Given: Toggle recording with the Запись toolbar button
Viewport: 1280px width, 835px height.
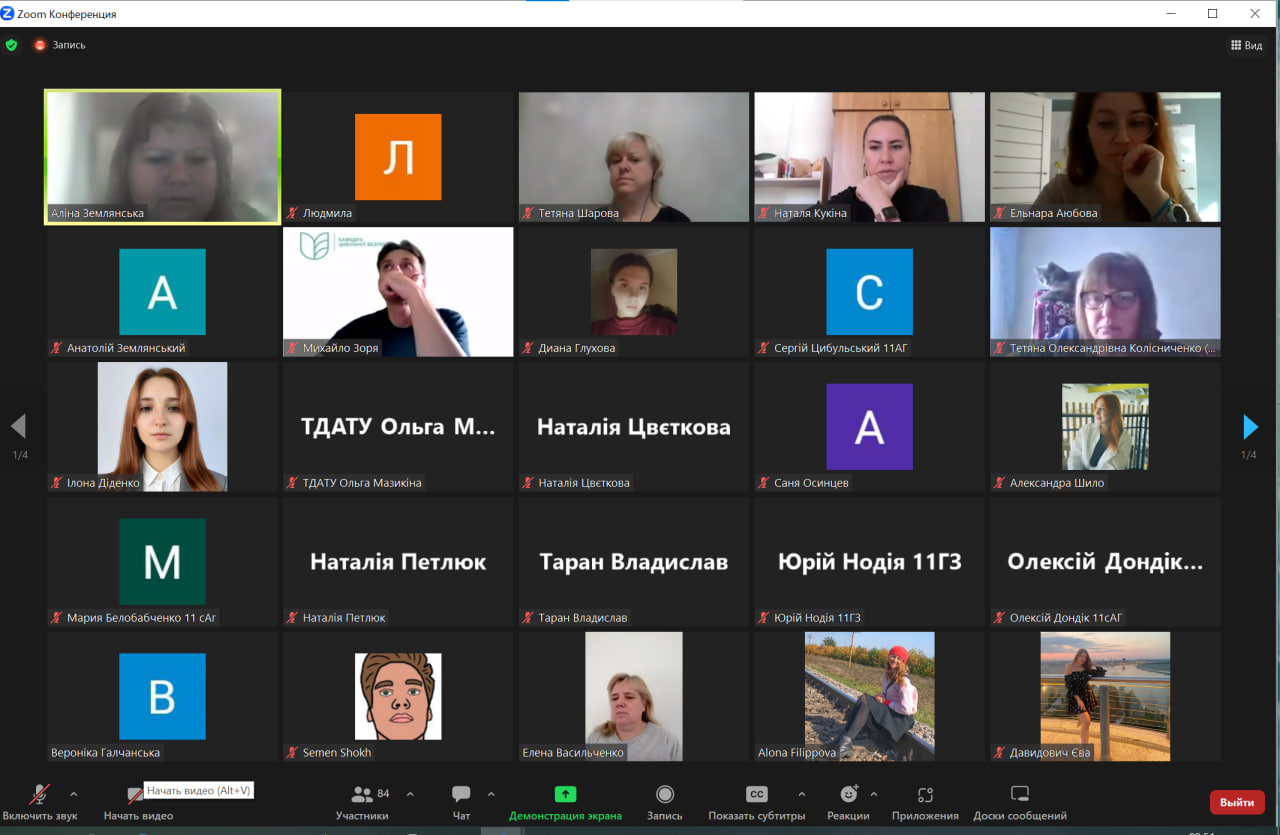Looking at the screenshot, I should 665,802.
